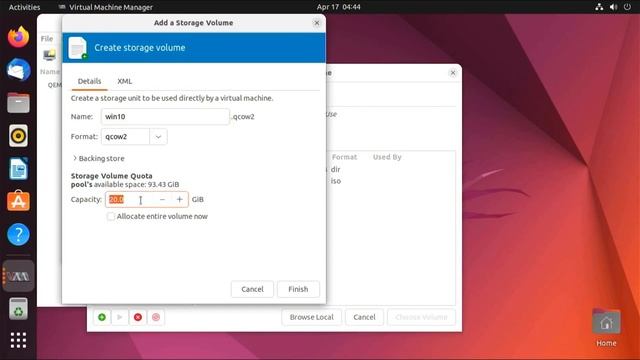Click Browse Local in storage window
Viewport: 640px width, 360px height.
click(x=311, y=317)
